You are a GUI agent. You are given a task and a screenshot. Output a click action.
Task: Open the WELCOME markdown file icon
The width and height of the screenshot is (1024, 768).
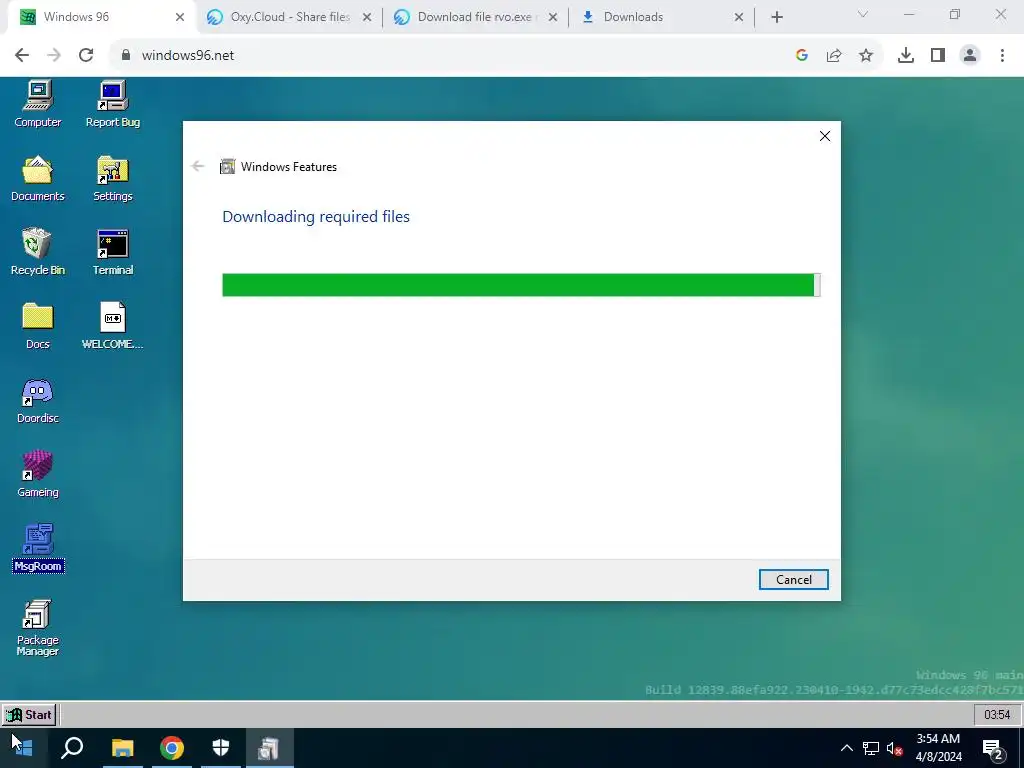(x=112, y=326)
